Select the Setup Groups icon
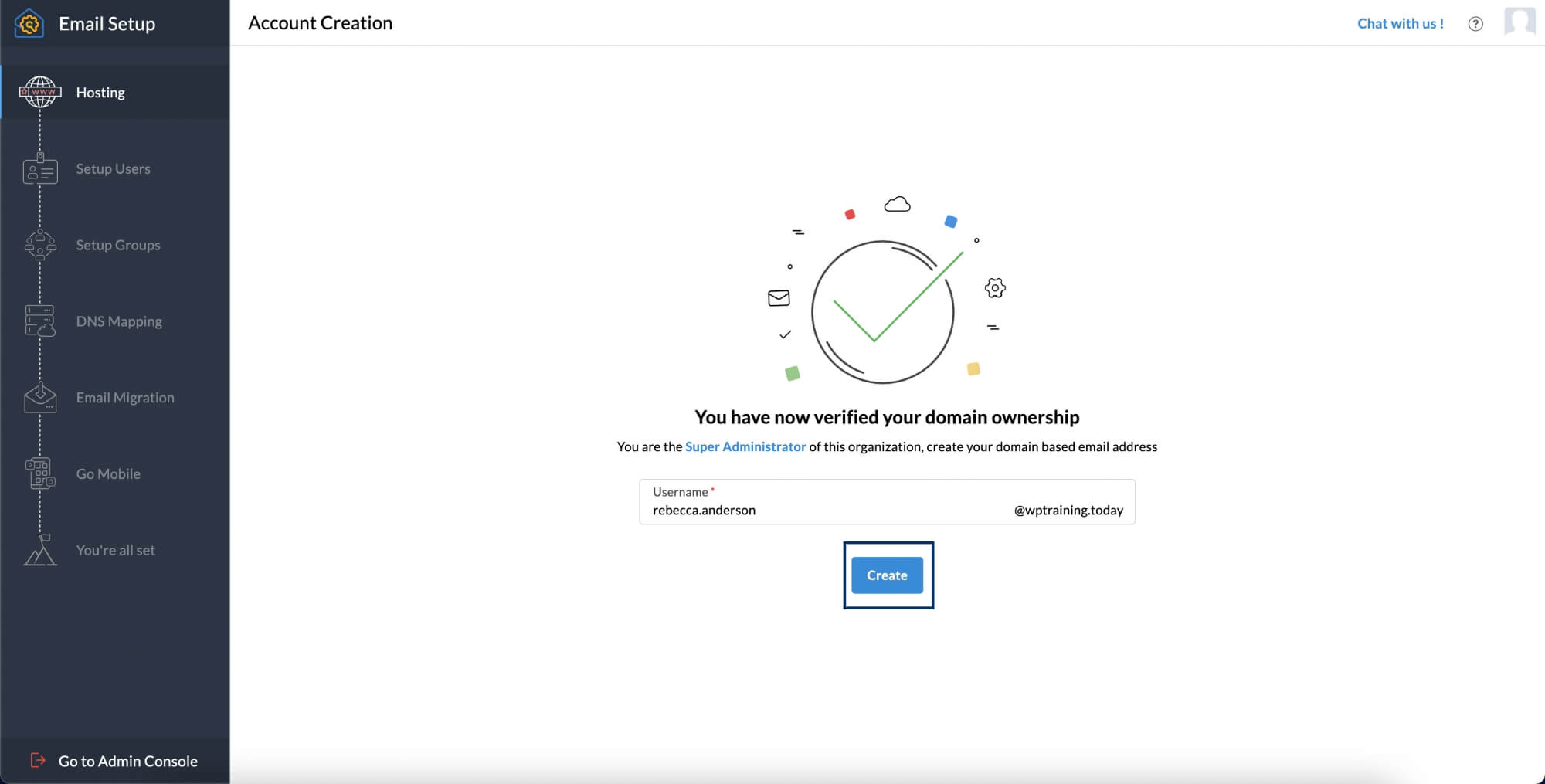The width and height of the screenshot is (1545, 784). click(40, 245)
